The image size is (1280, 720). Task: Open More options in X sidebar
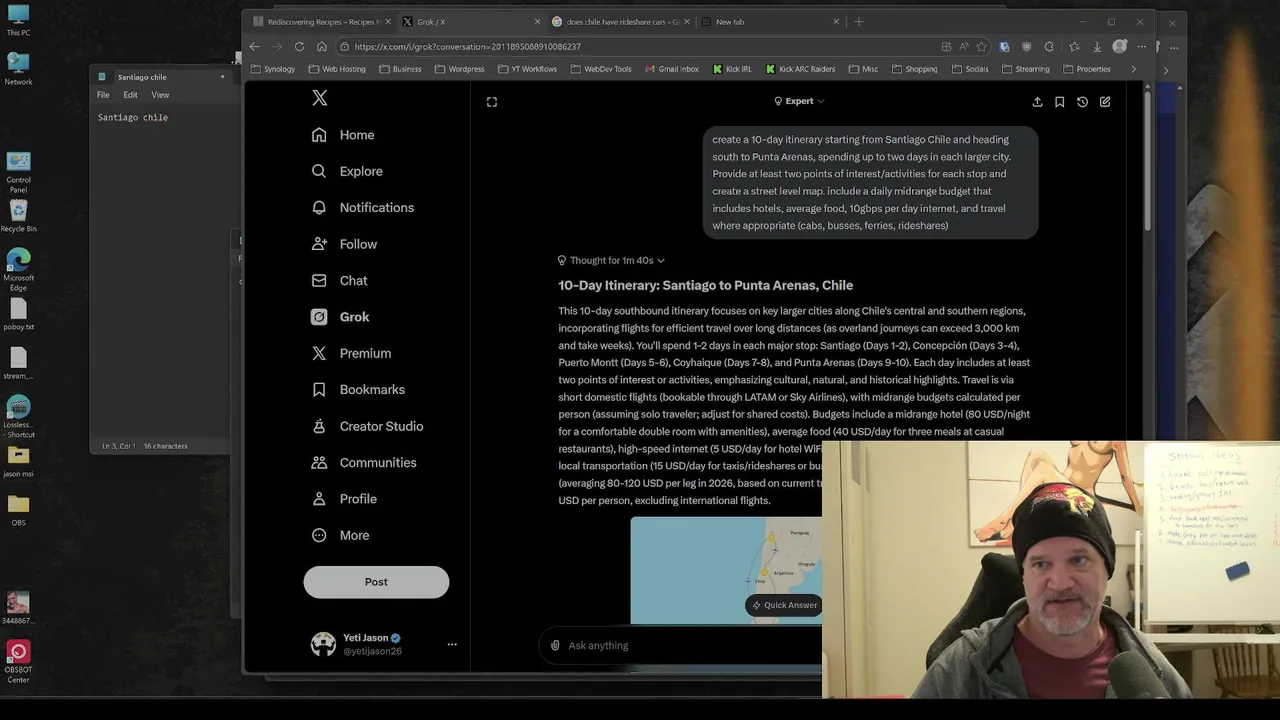tap(340, 535)
